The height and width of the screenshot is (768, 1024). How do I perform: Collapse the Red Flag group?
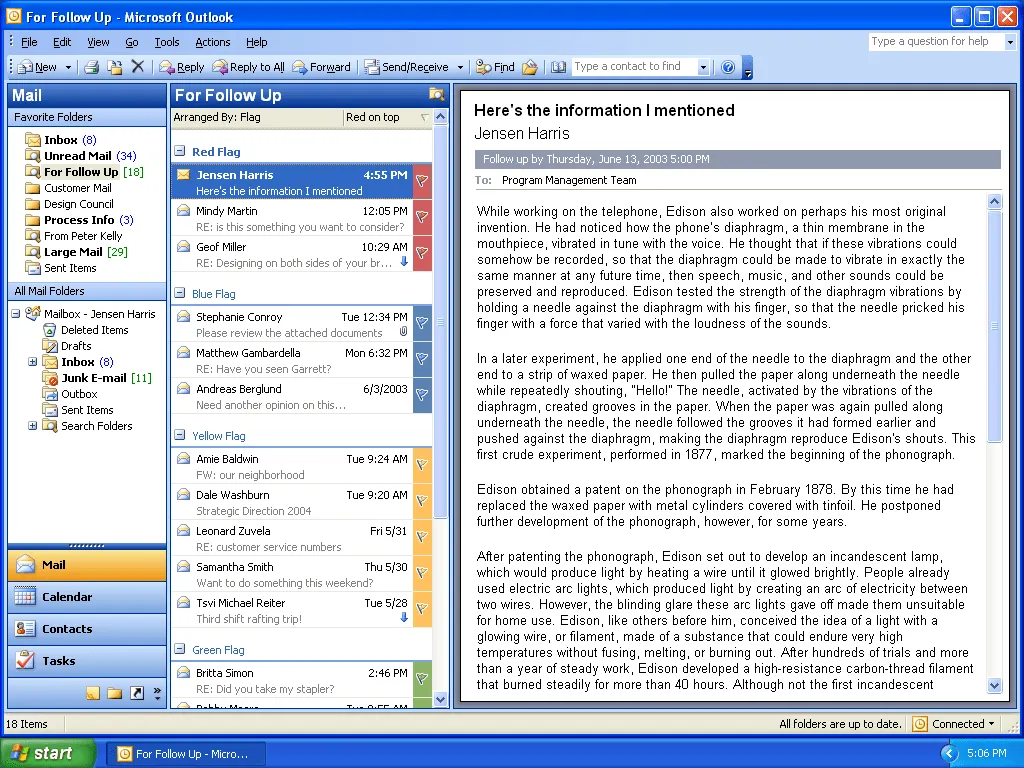180,151
